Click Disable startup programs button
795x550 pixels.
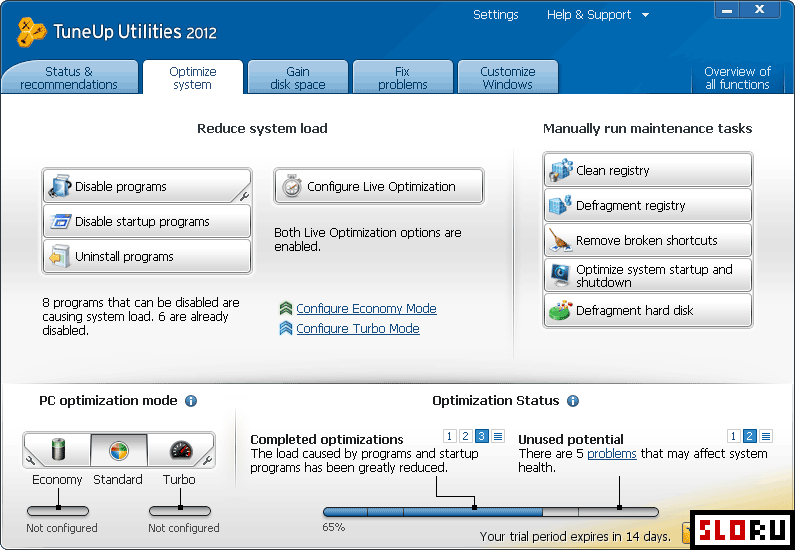pyautogui.click(x=147, y=222)
